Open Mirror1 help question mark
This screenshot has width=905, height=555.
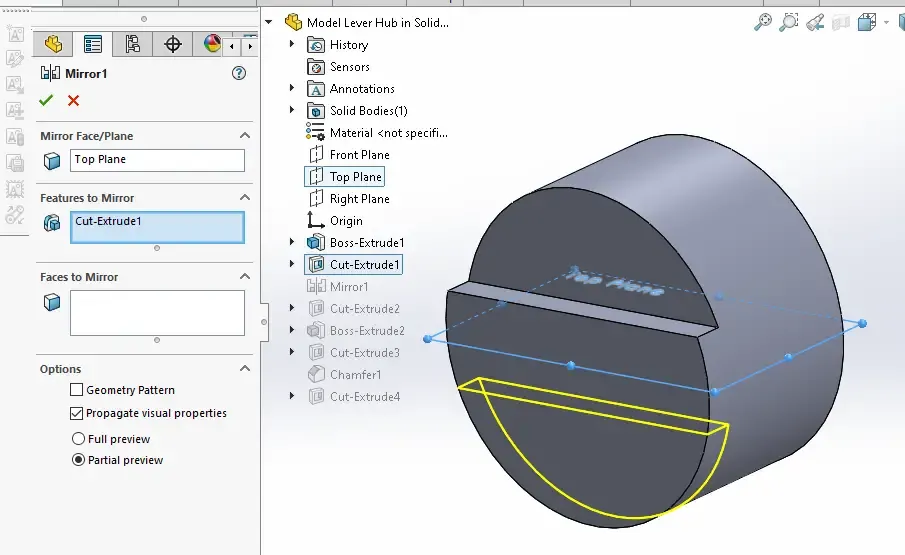coord(239,73)
